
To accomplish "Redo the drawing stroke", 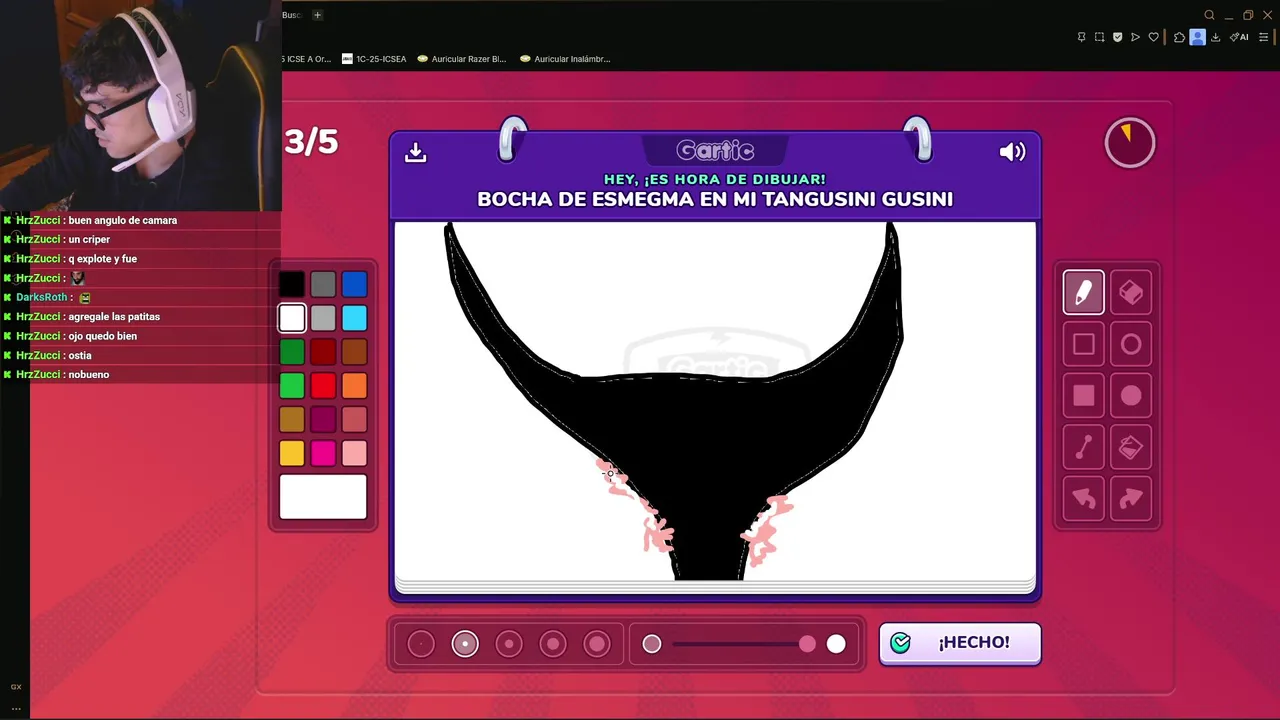I will point(1131,499).
